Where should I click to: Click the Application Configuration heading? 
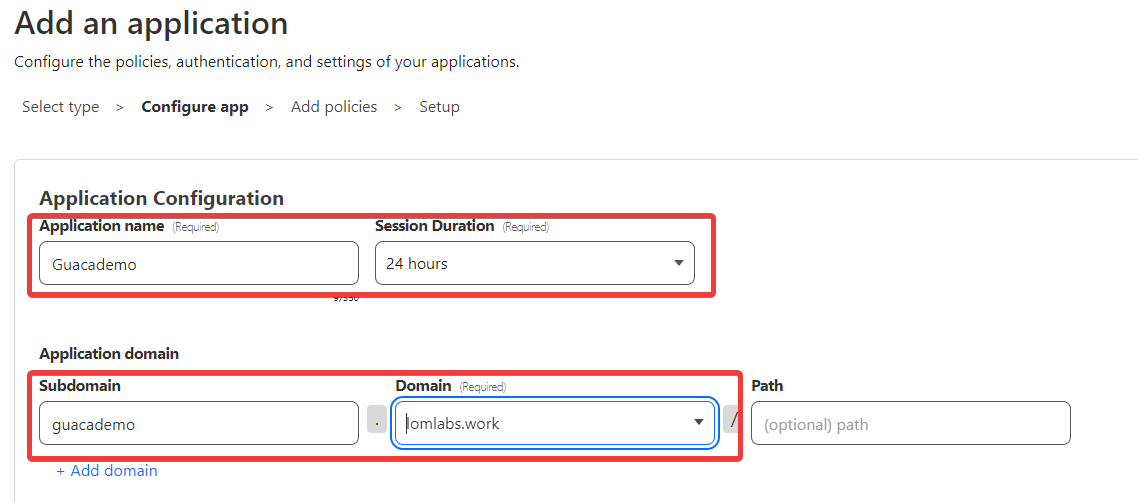coord(161,198)
